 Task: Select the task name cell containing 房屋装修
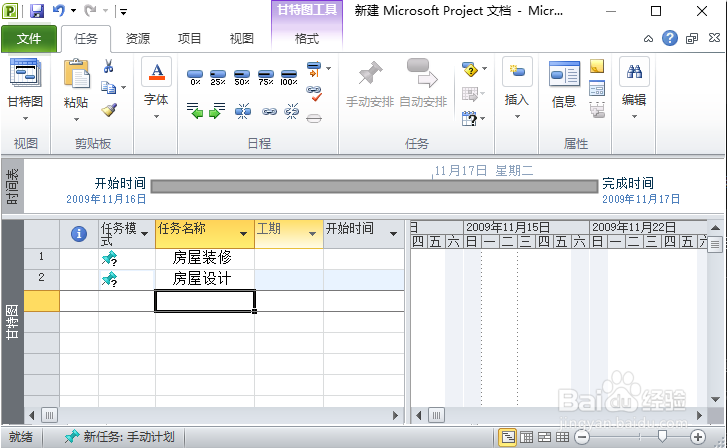[205, 258]
